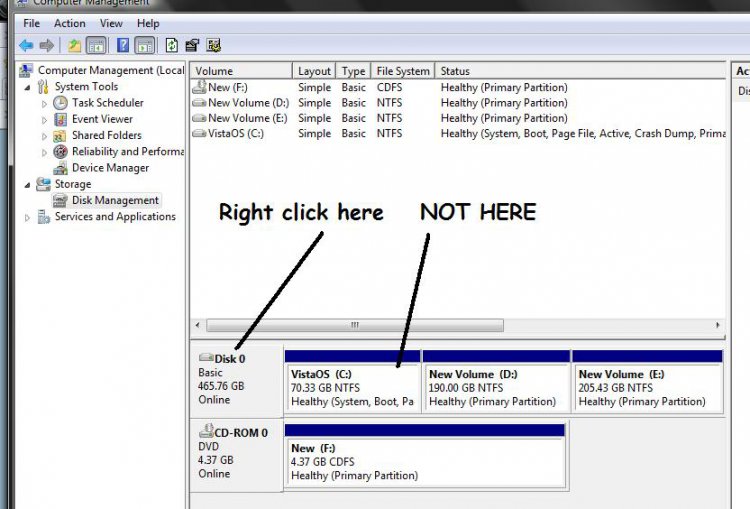
Task: Select the New Volume (D:) list row name
Action: point(248,103)
